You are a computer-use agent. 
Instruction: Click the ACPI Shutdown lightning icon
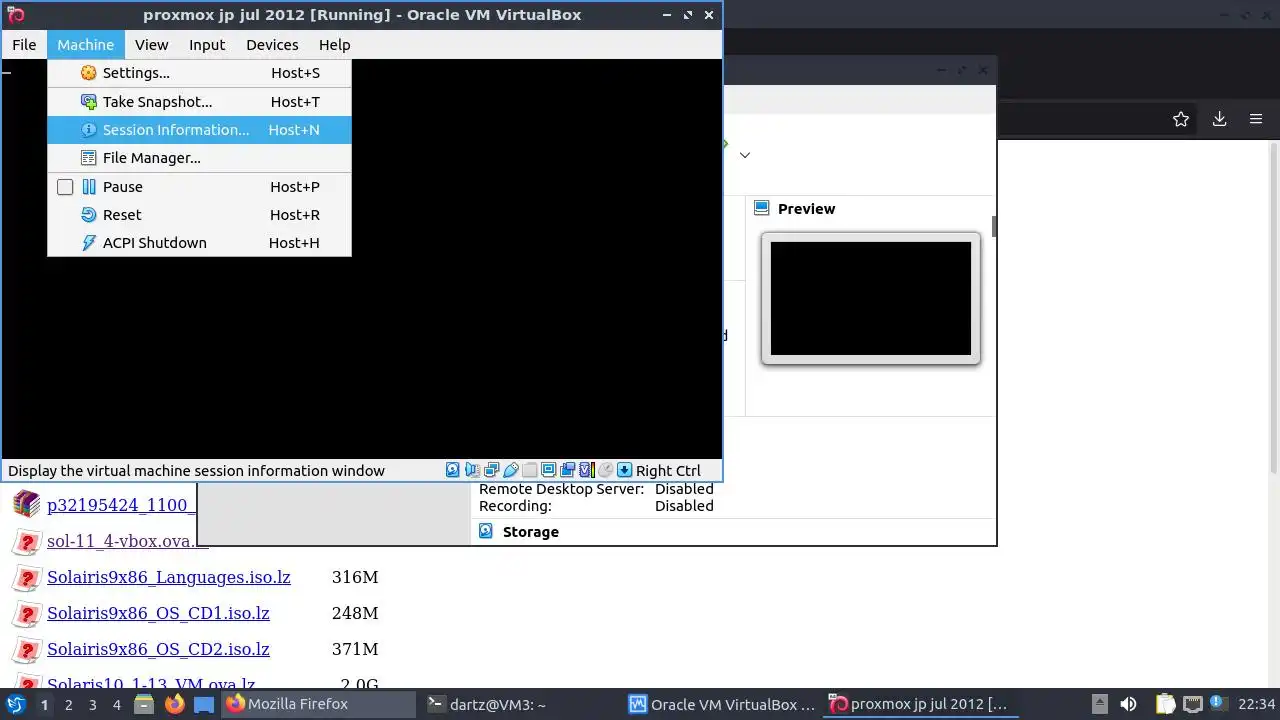[x=88, y=243]
